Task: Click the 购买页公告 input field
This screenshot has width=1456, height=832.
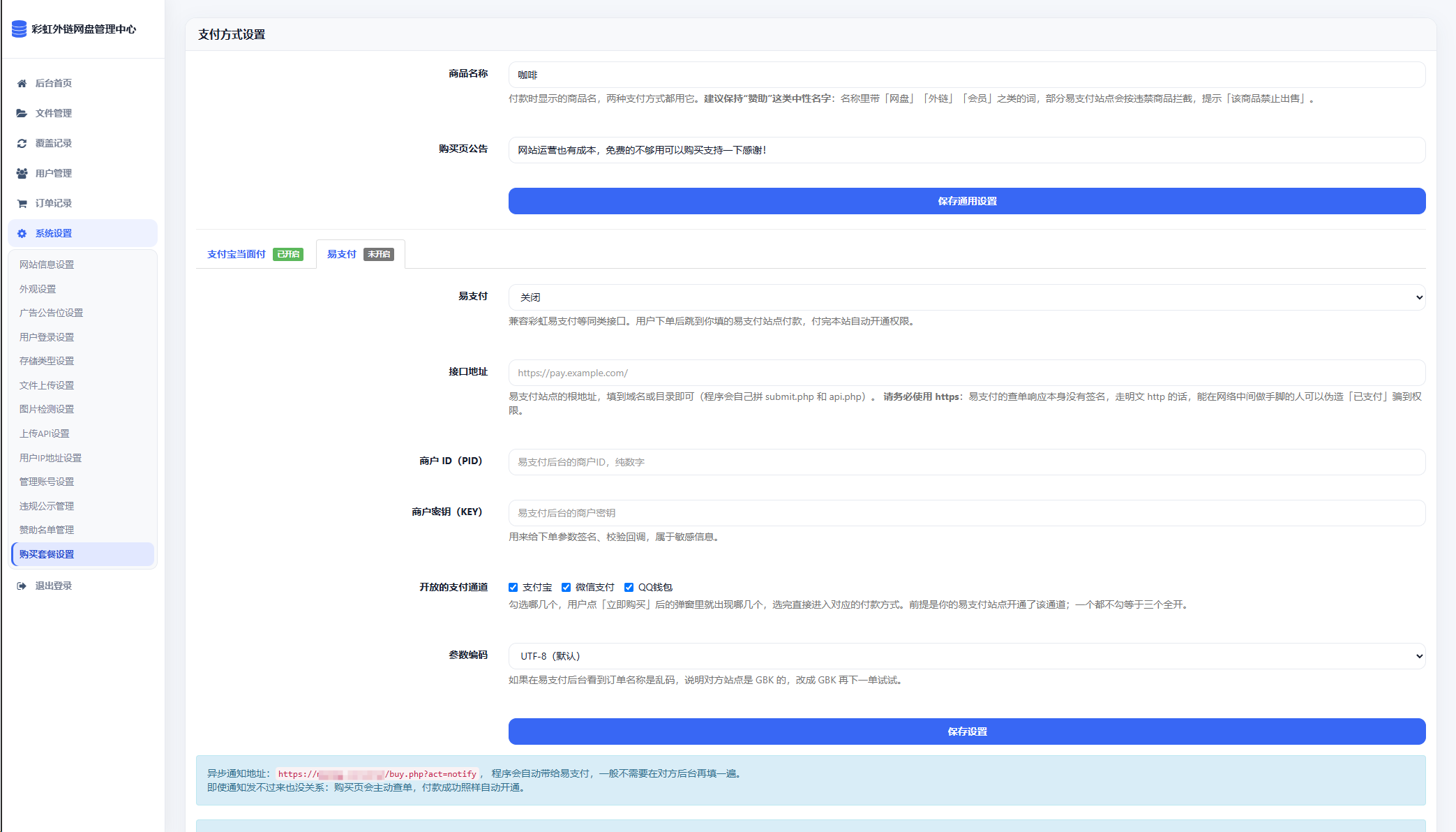Action: point(966,150)
